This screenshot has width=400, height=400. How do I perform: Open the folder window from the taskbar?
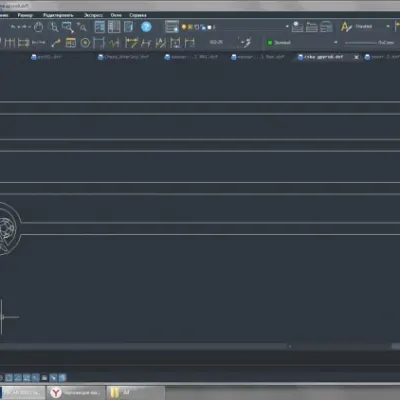click(x=136, y=393)
